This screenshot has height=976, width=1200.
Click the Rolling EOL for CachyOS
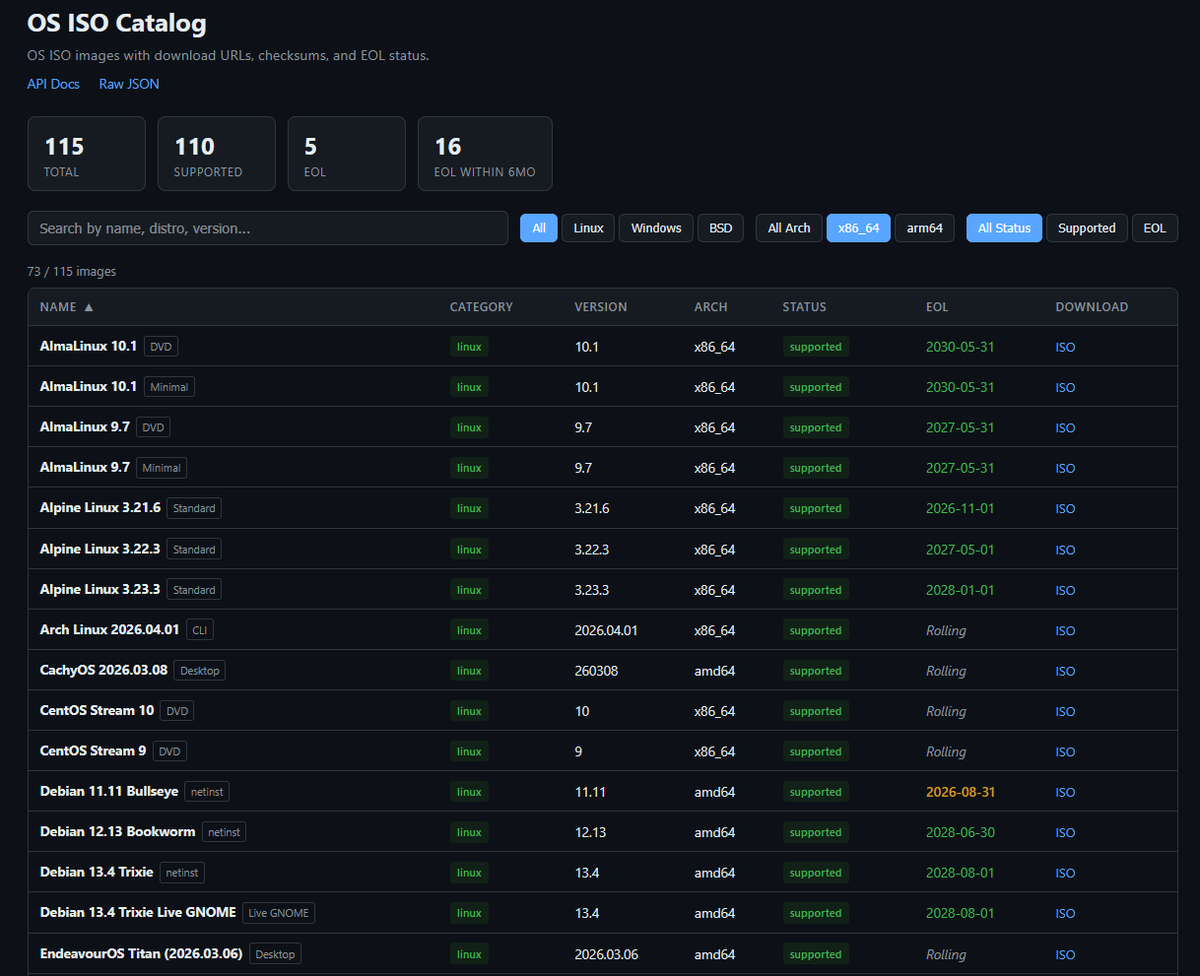946,671
